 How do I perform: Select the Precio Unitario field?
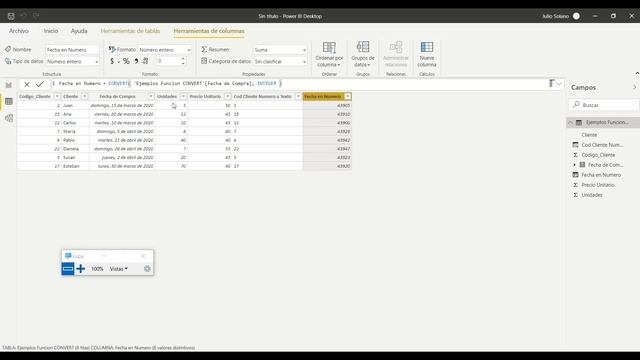(598, 185)
